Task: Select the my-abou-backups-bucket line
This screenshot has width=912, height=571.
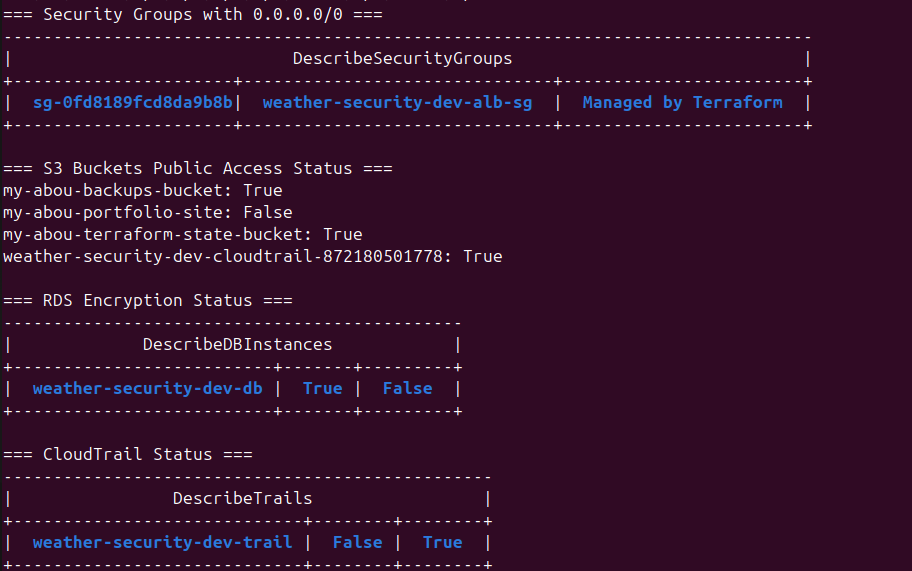Action: pyautogui.click(x=142, y=191)
